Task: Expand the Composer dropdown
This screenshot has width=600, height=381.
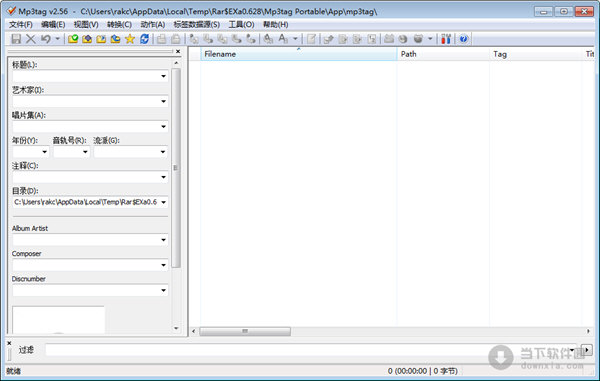Action: pyautogui.click(x=163, y=265)
